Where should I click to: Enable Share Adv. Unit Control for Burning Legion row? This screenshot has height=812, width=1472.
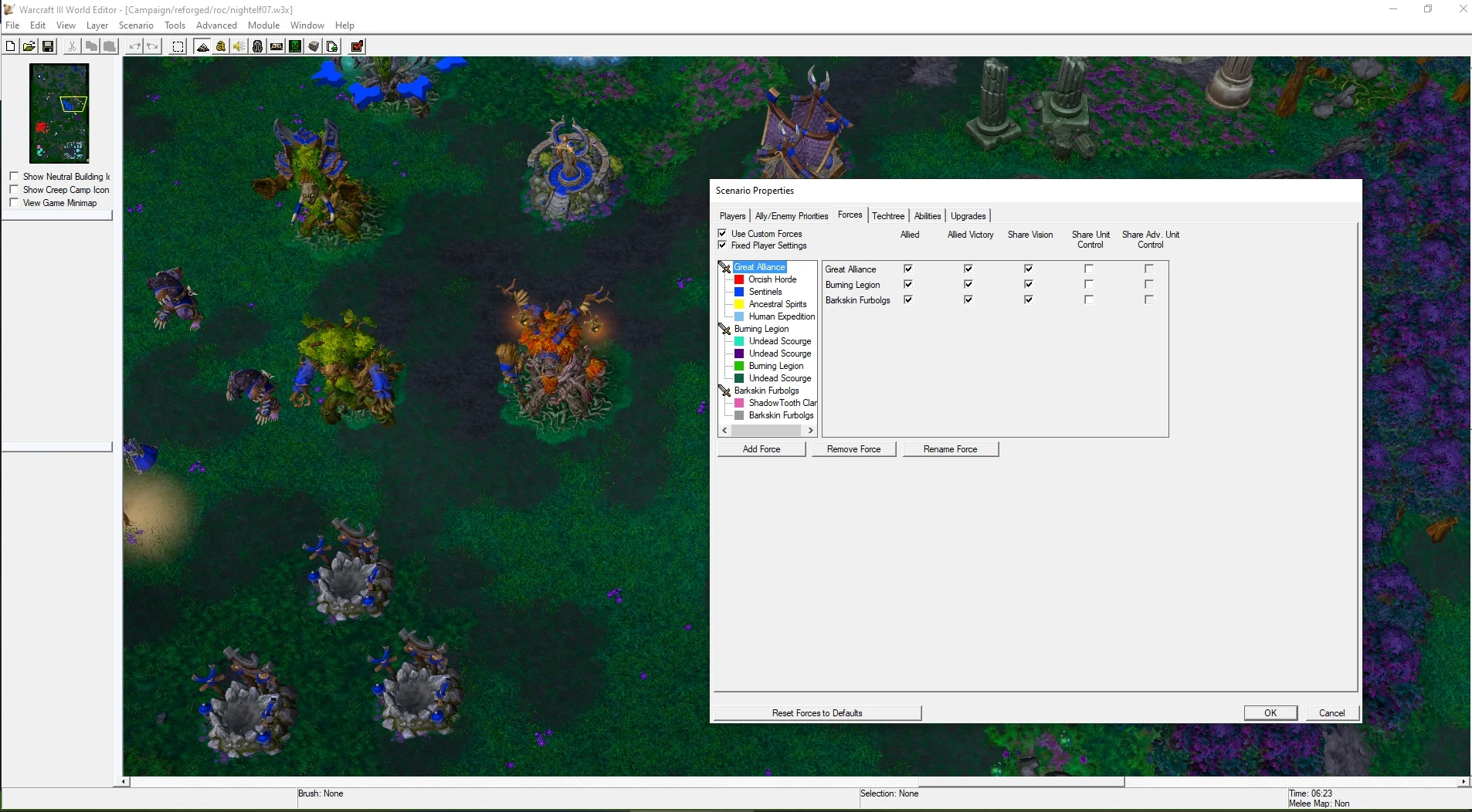(x=1149, y=284)
